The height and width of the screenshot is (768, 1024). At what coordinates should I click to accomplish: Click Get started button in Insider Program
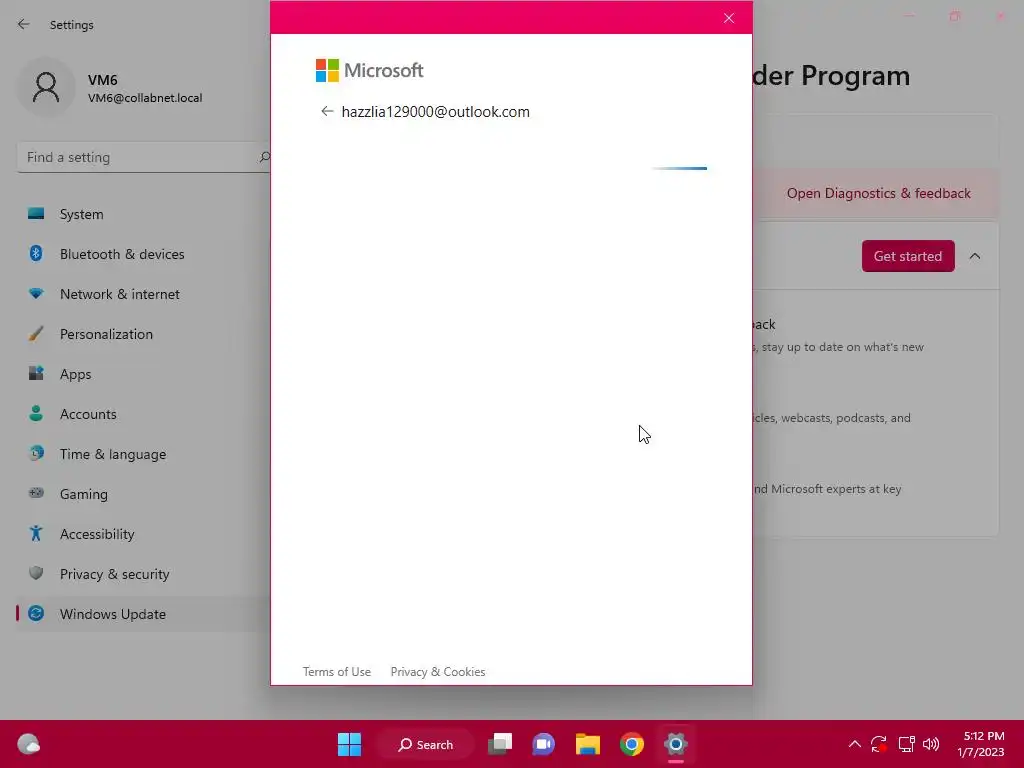click(x=908, y=256)
